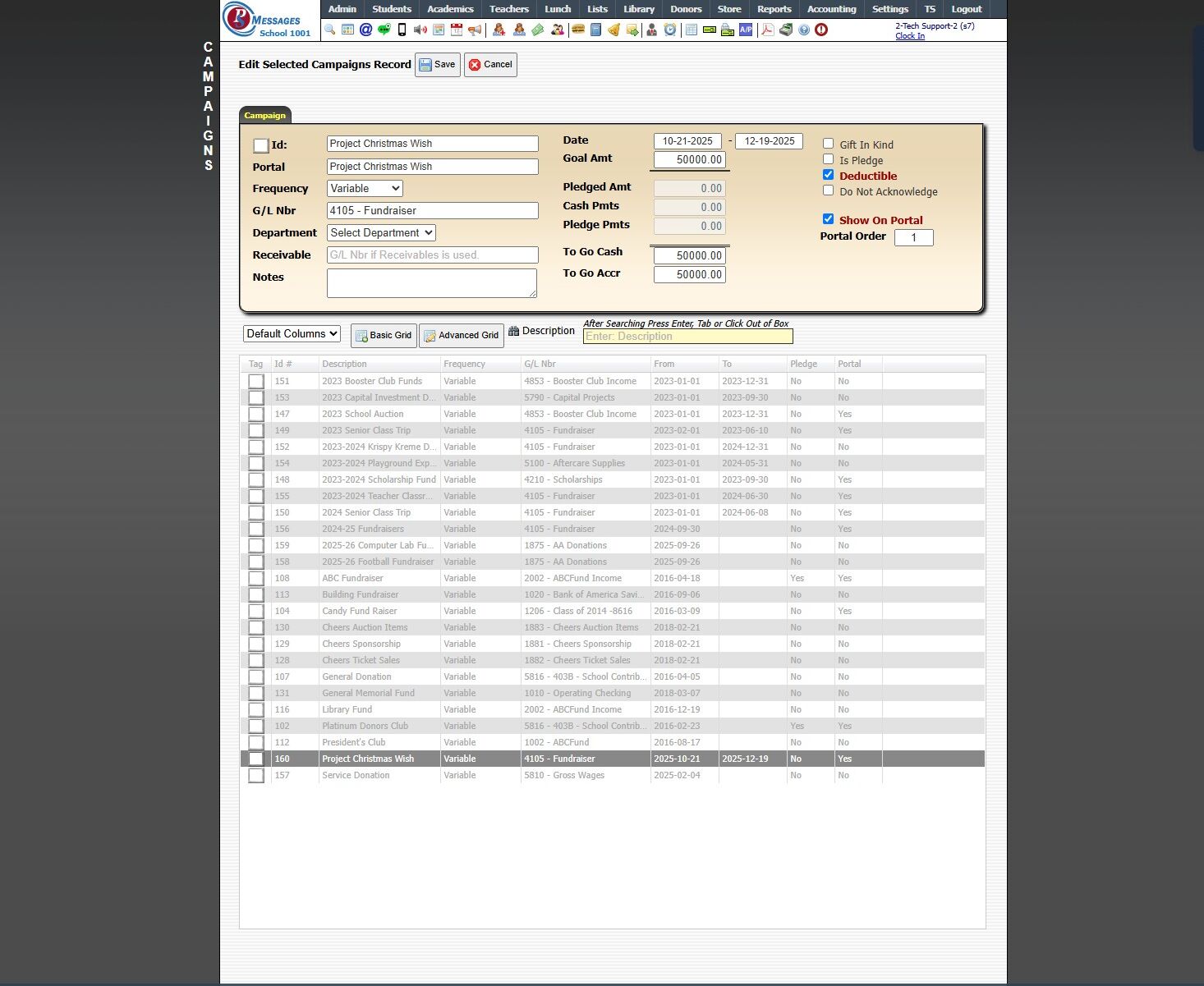This screenshot has height=986, width=1204.
Task: Click the magnifying glass search icon
Action: point(329,30)
